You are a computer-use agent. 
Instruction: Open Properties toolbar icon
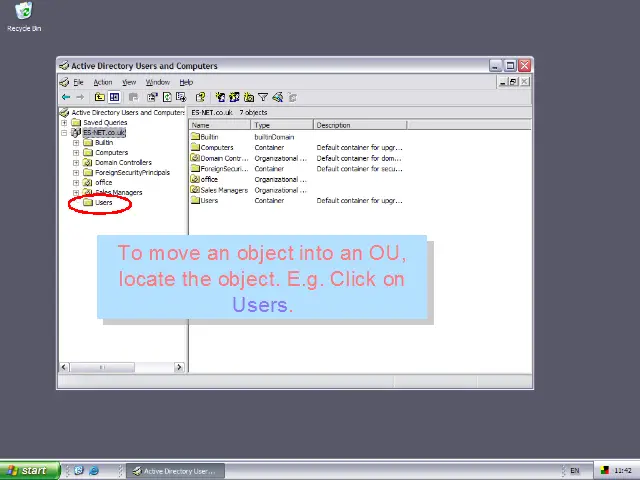[152, 97]
